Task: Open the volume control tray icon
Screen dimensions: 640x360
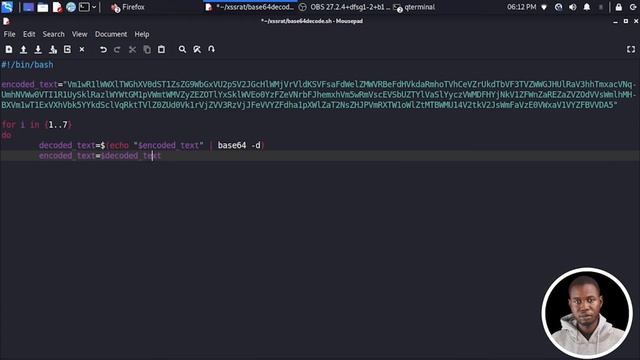Action: tap(573, 7)
